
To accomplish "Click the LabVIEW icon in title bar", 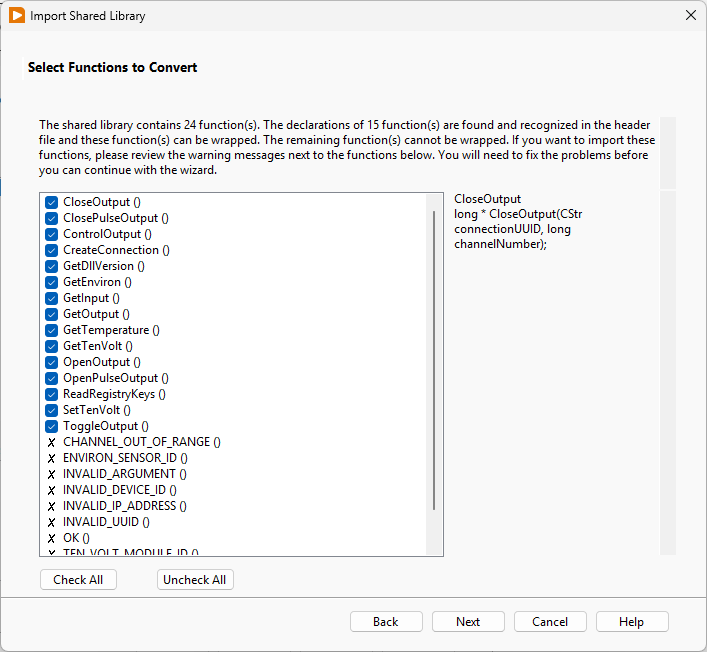I will [17, 16].
